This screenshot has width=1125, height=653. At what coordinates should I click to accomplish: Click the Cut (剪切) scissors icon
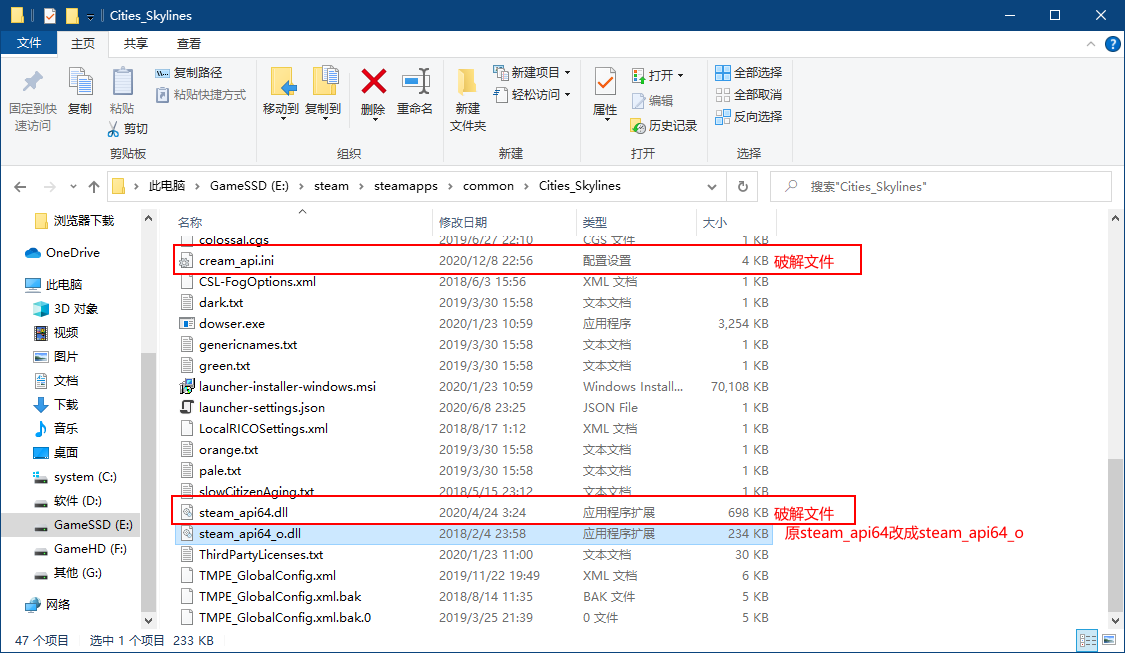(113, 128)
